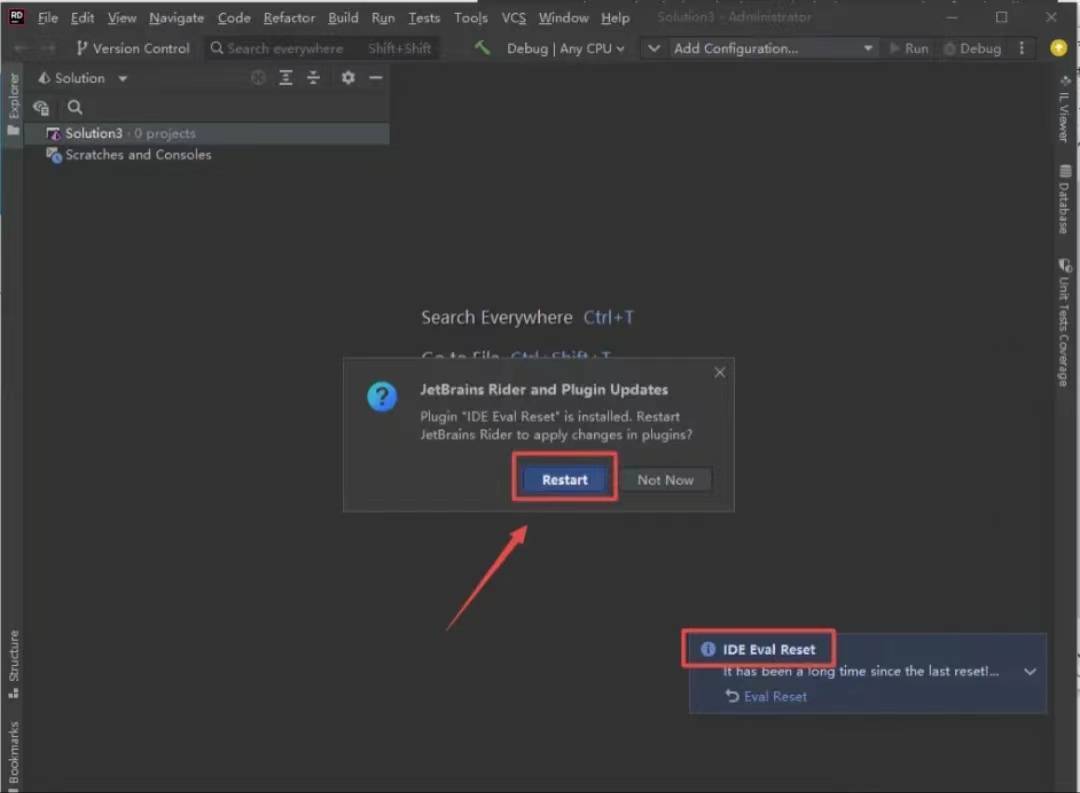Viewport: 1080px width, 793px height.
Task: Open the Window menu
Action: (x=563, y=18)
